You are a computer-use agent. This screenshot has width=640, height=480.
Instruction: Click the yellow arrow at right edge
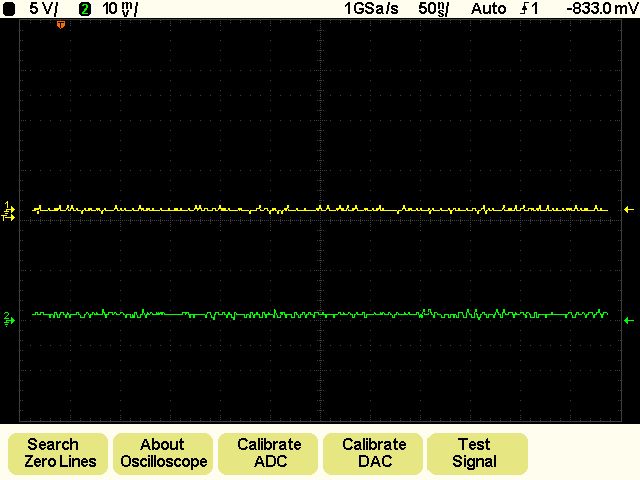click(628, 209)
